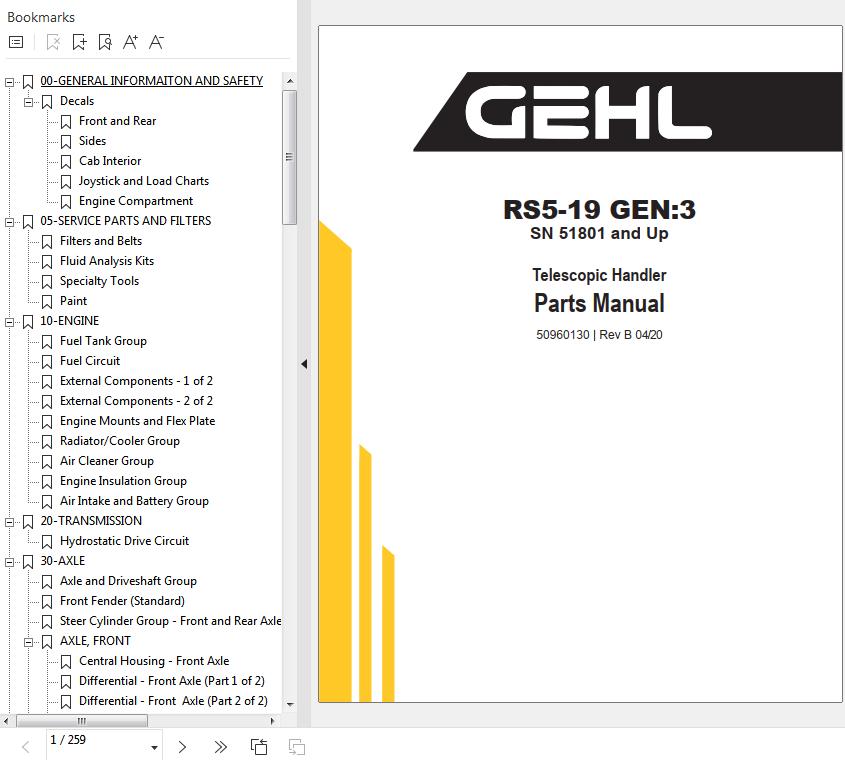Click the bookmarks scroll down arrow
This screenshot has width=845, height=760.
coord(290,704)
